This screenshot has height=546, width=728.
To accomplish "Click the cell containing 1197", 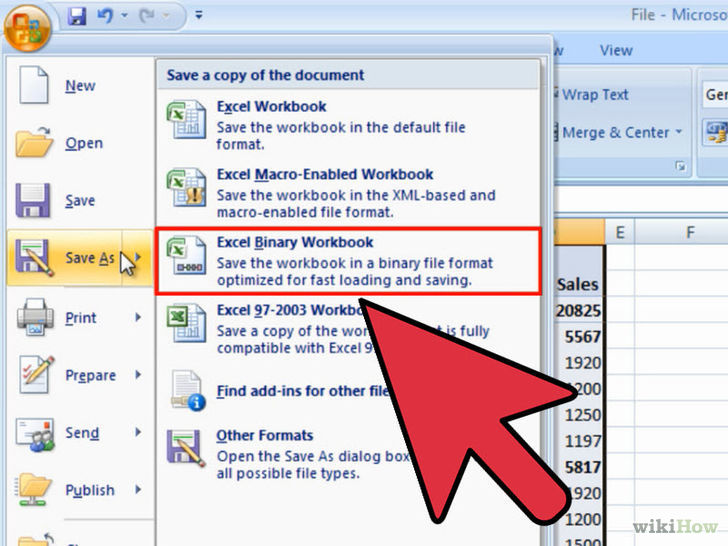I will (578, 441).
